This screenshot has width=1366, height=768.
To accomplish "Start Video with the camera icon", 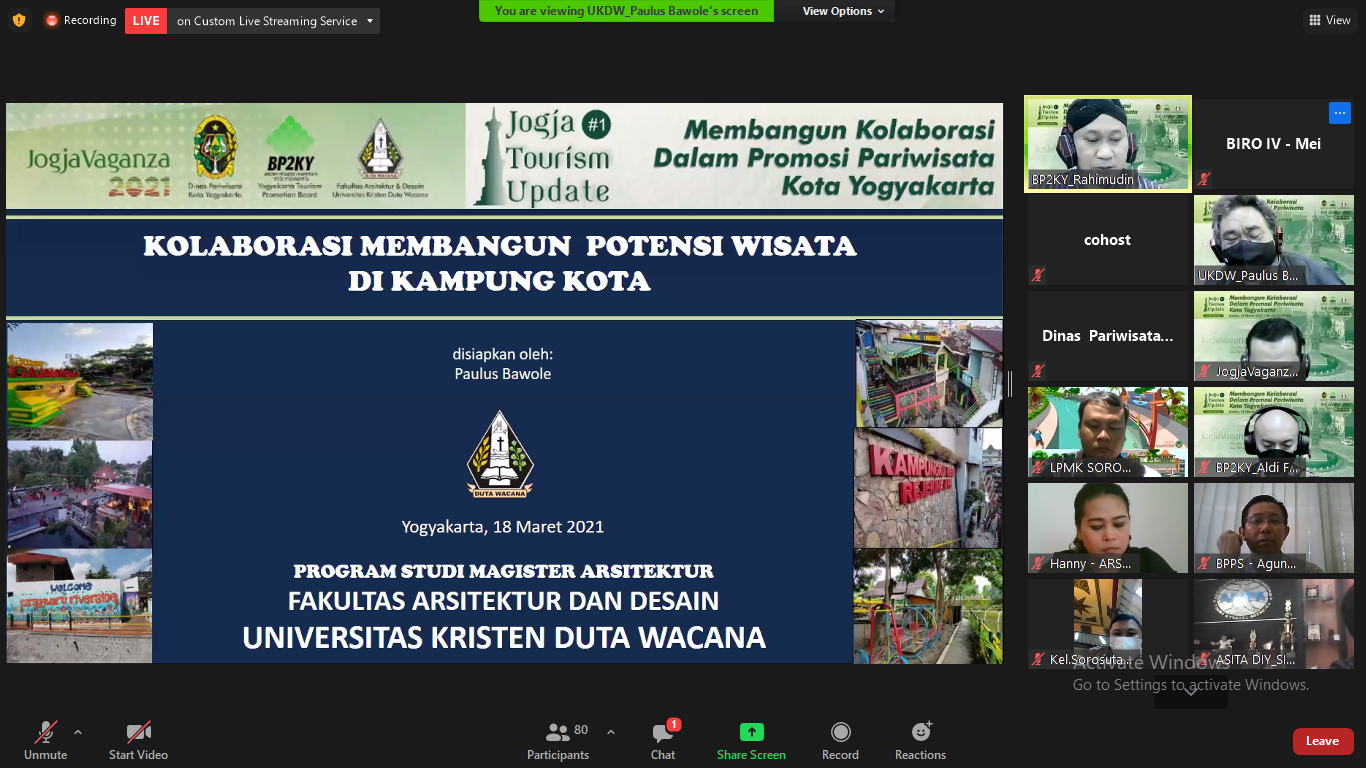I will (138, 740).
